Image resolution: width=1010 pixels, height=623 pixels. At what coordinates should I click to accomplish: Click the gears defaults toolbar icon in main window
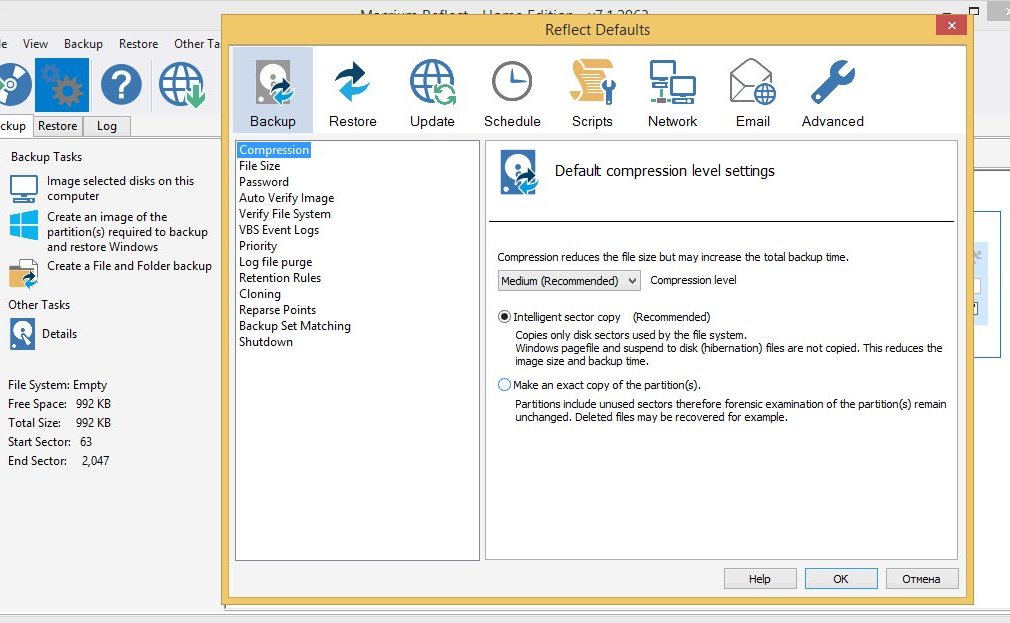tap(62, 85)
